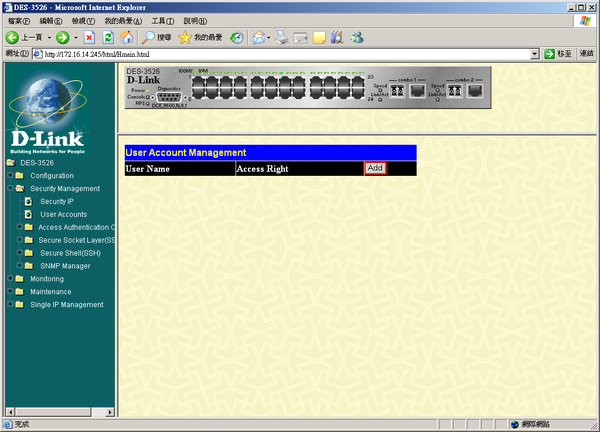Click the "User Name" column header
Screen dimensions: 600x432
[147, 169]
